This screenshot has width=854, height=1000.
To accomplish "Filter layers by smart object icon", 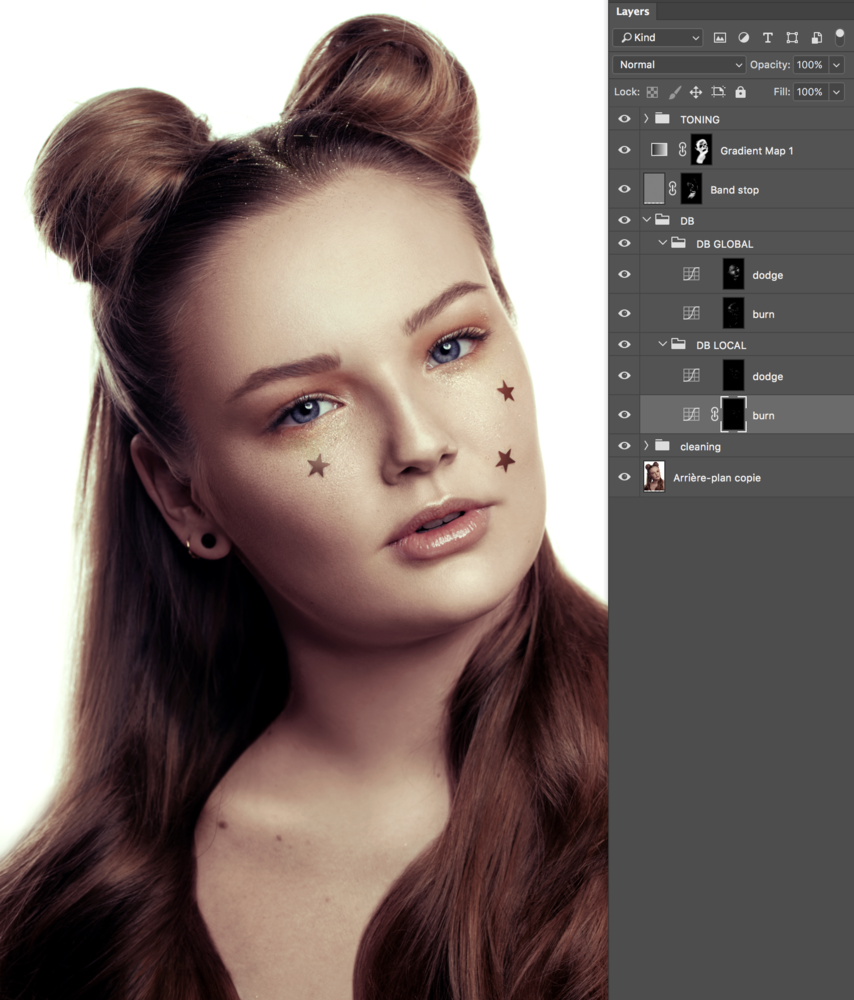I will 816,38.
